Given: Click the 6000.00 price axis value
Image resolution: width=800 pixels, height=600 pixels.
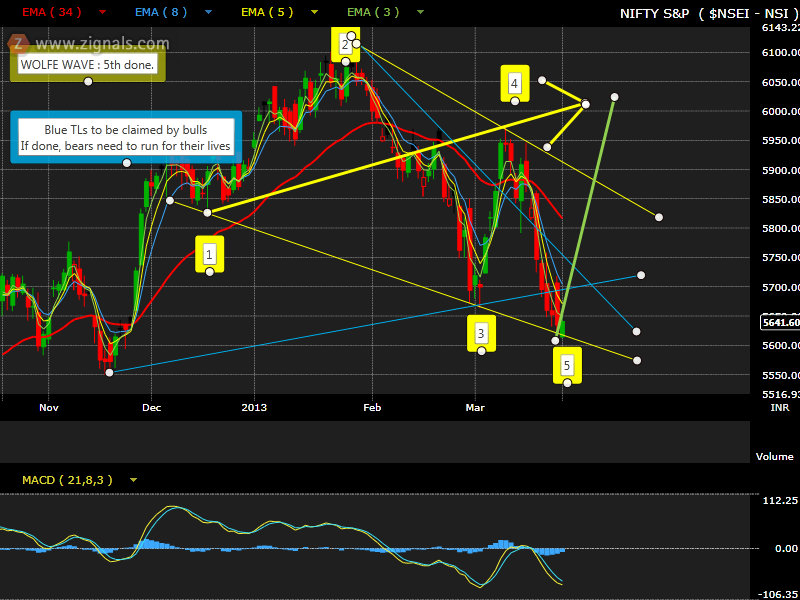Looking at the screenshot, I should pos(781,111).
